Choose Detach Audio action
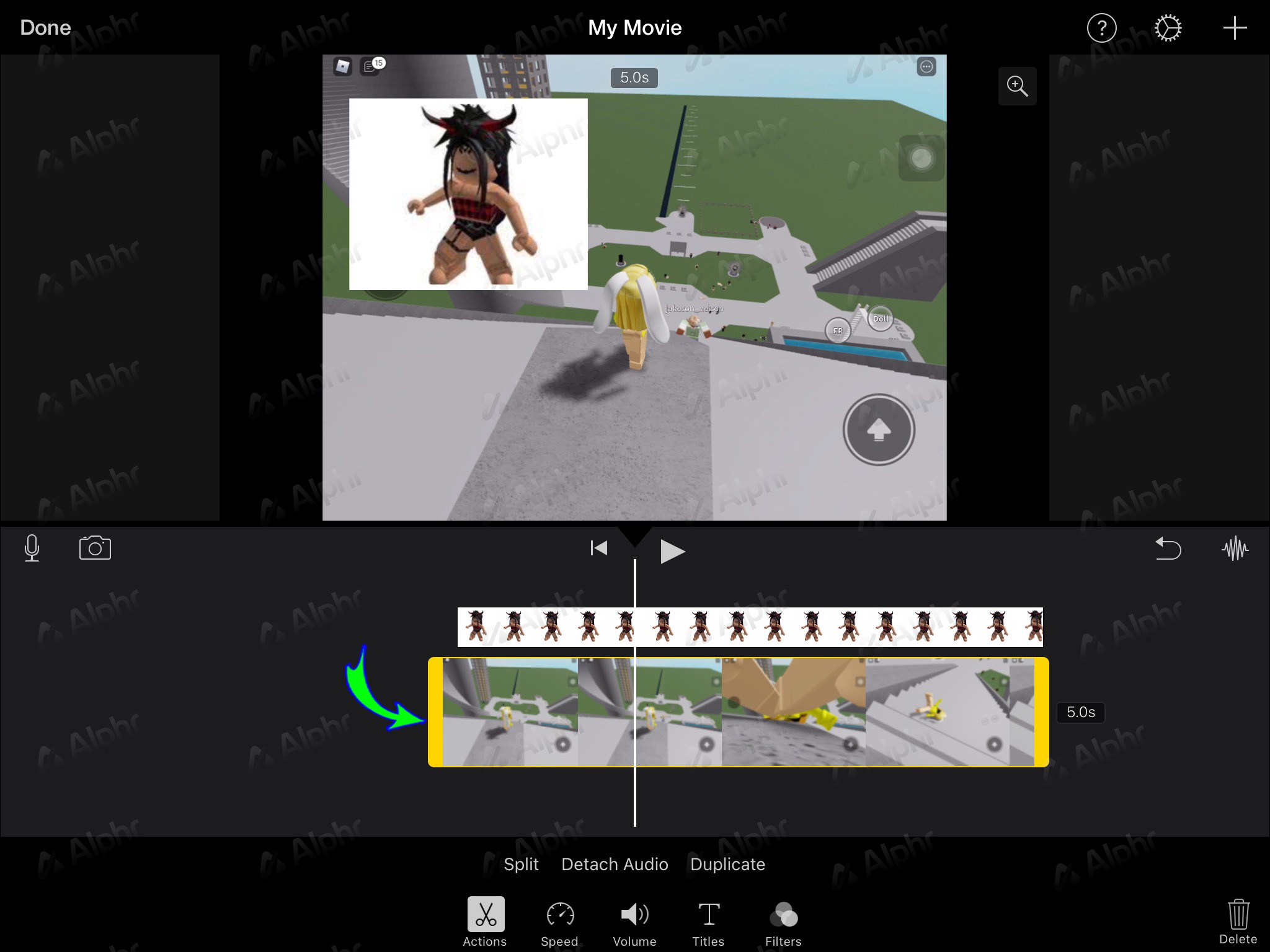 click(615, 864)
